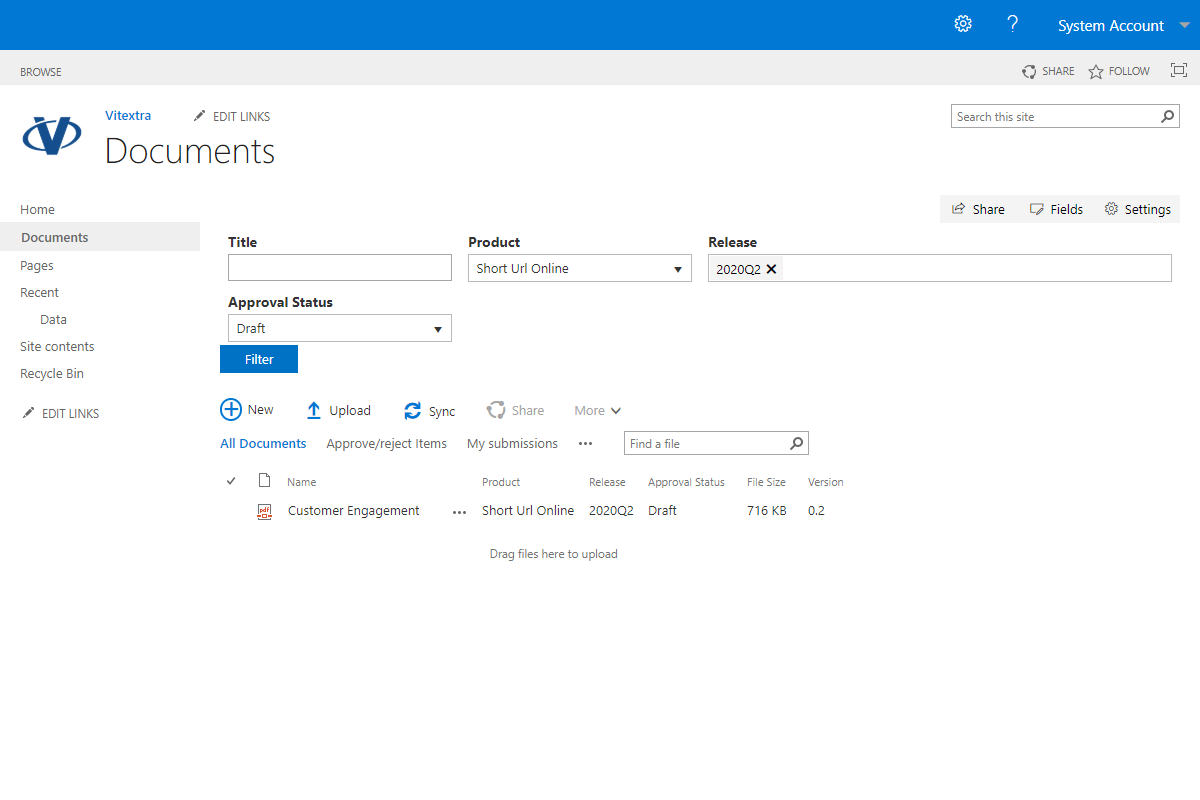Viewport: 1200px width, 800px height.
Task: Click the Sync icon
Action: [x=412, y=411]
